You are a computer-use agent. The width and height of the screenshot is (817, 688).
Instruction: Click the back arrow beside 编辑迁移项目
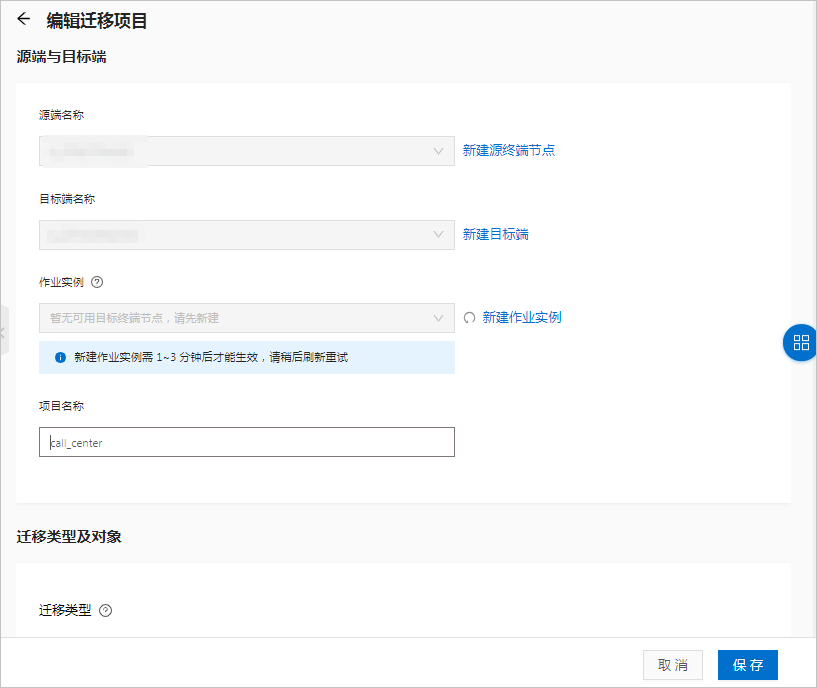point(25,18)
